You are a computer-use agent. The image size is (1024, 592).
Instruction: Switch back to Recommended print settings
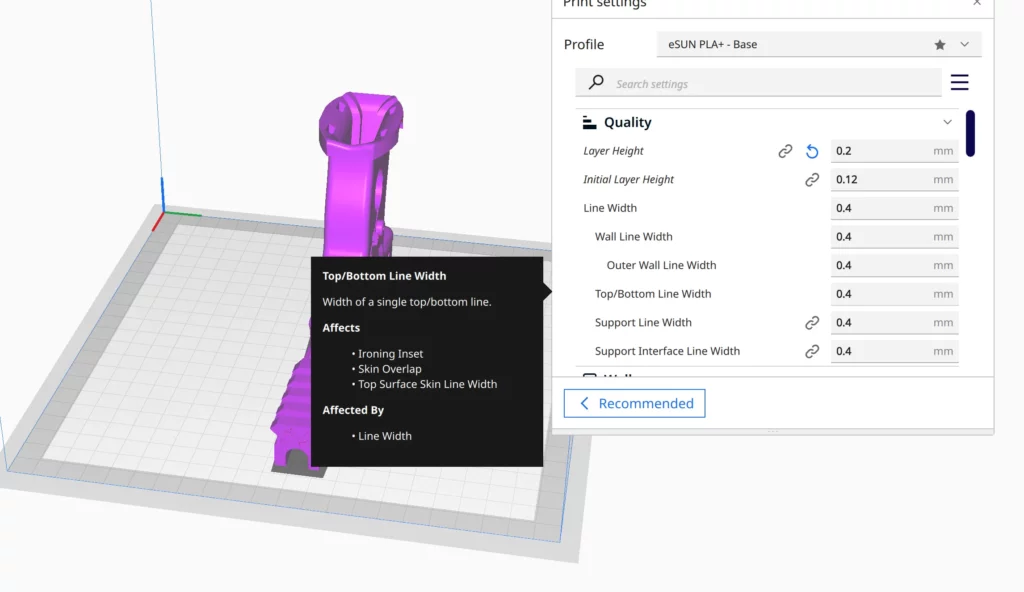coord(634,403)
